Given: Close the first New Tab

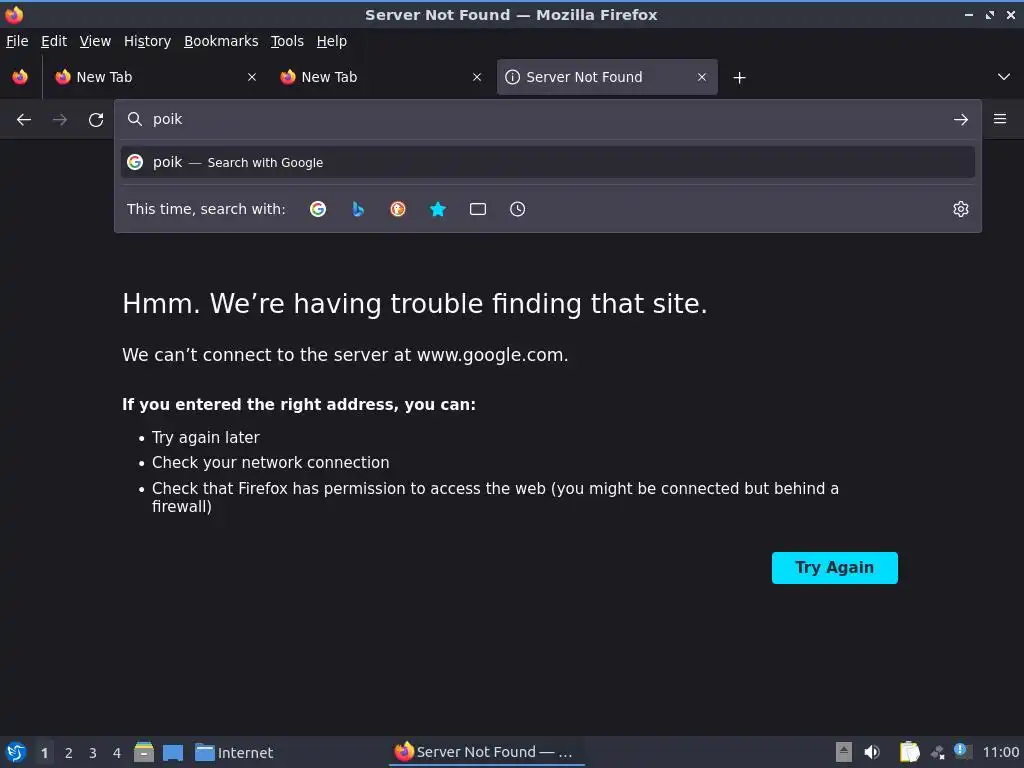Looking at the screenshot, I should pyautogui.click(x=252, y=77).
